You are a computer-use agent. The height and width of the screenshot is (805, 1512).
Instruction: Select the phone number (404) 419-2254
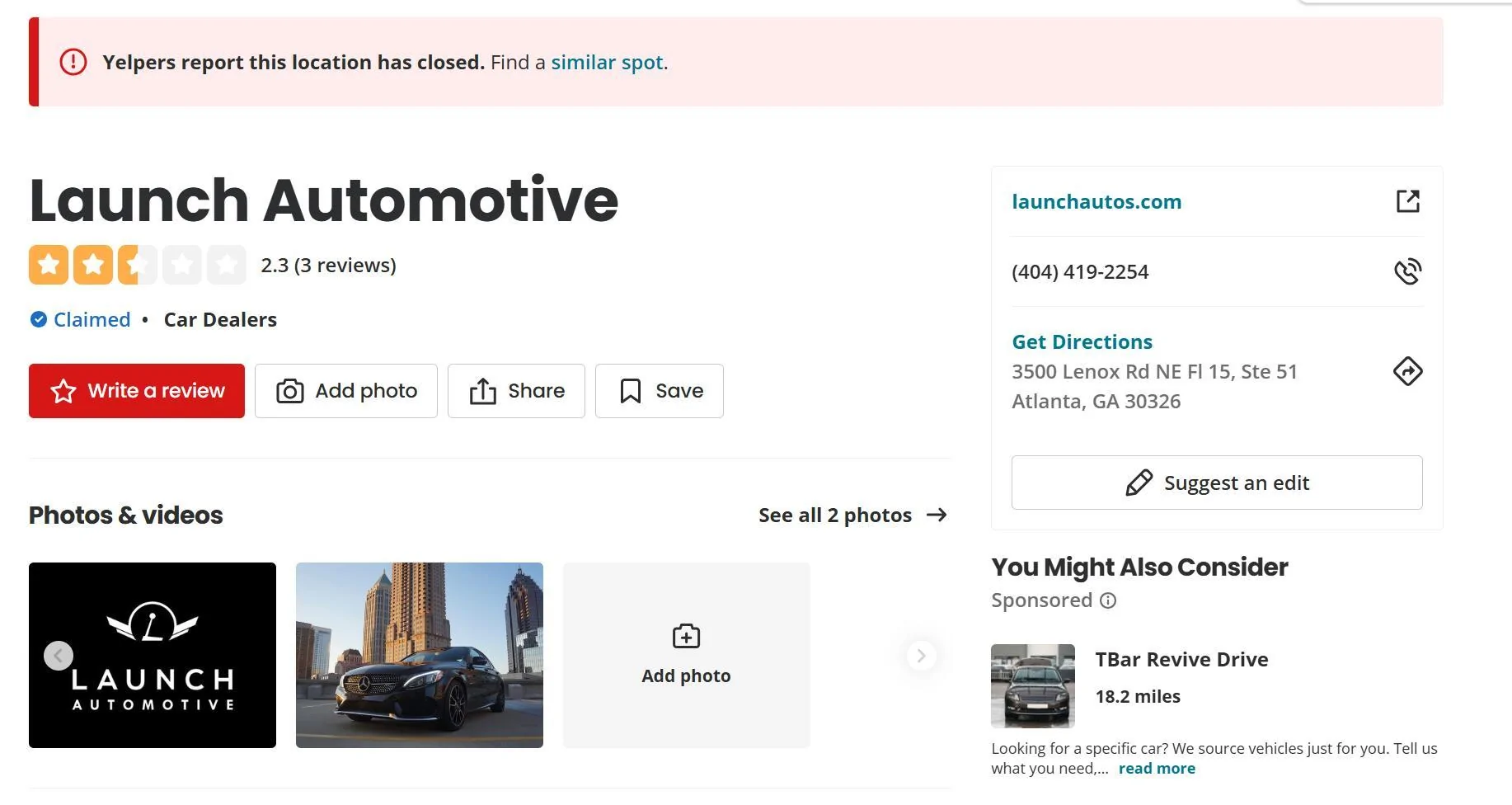[1080, 272]
